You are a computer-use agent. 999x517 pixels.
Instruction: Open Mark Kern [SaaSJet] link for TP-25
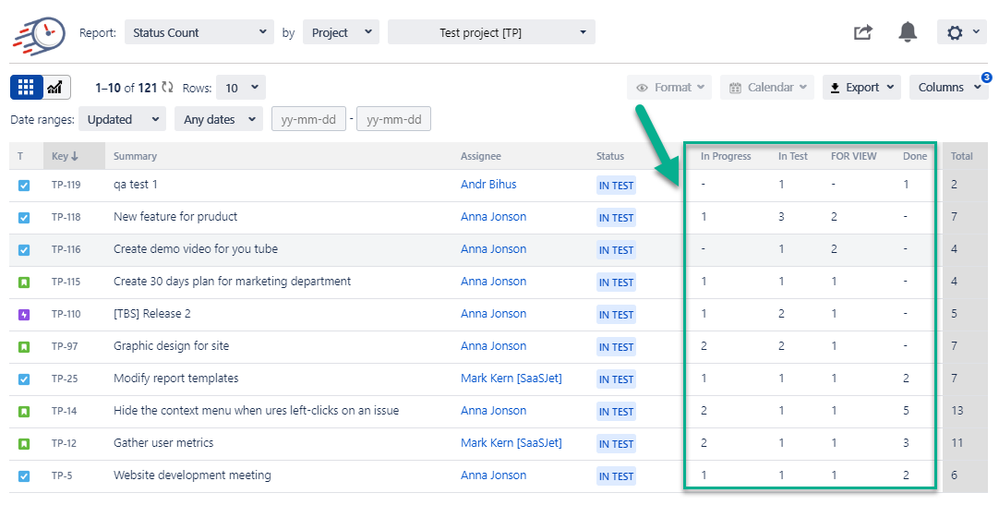click(512, 378)
